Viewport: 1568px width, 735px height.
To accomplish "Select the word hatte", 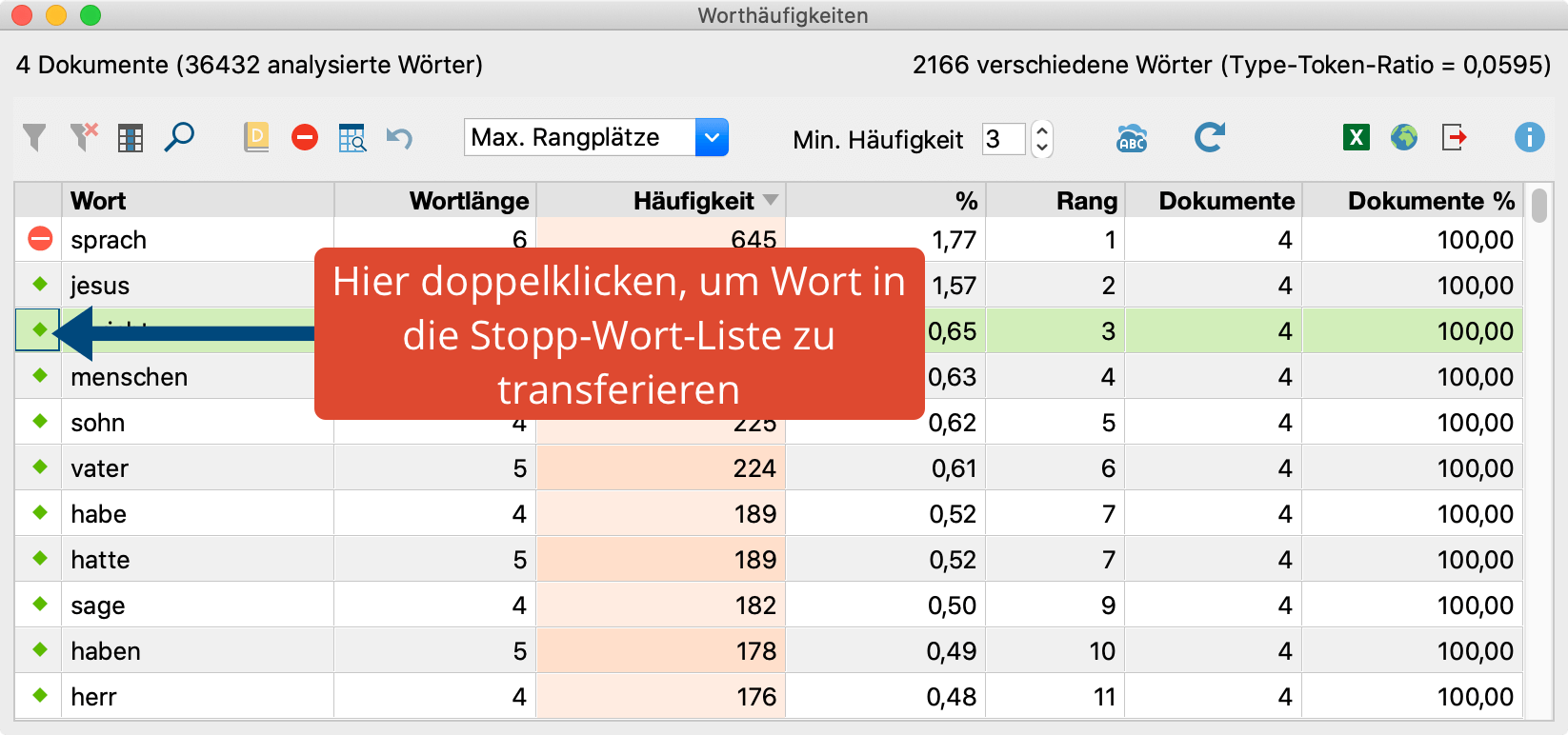I will (101, 560).
